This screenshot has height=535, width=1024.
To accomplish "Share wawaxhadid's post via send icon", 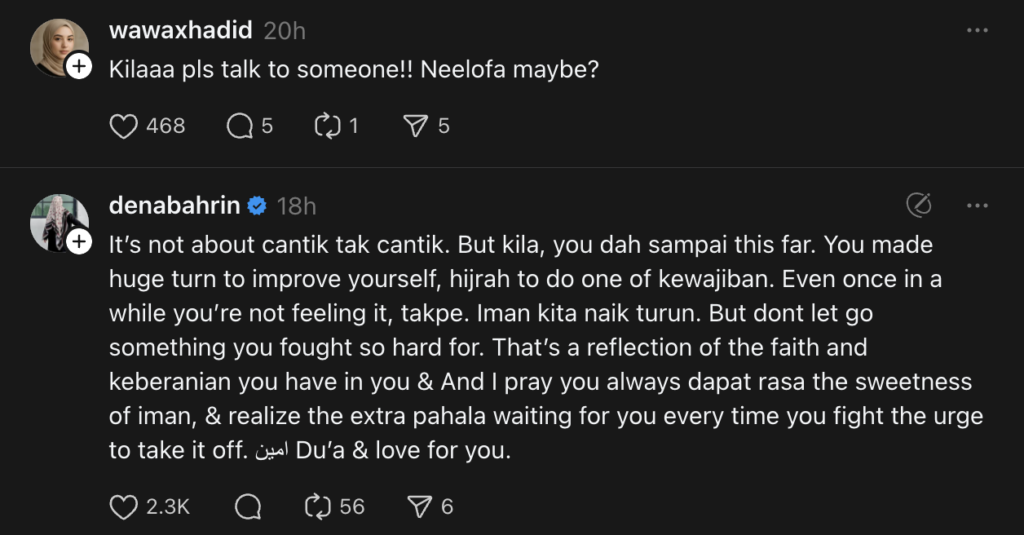I will (x=415, y=126).
